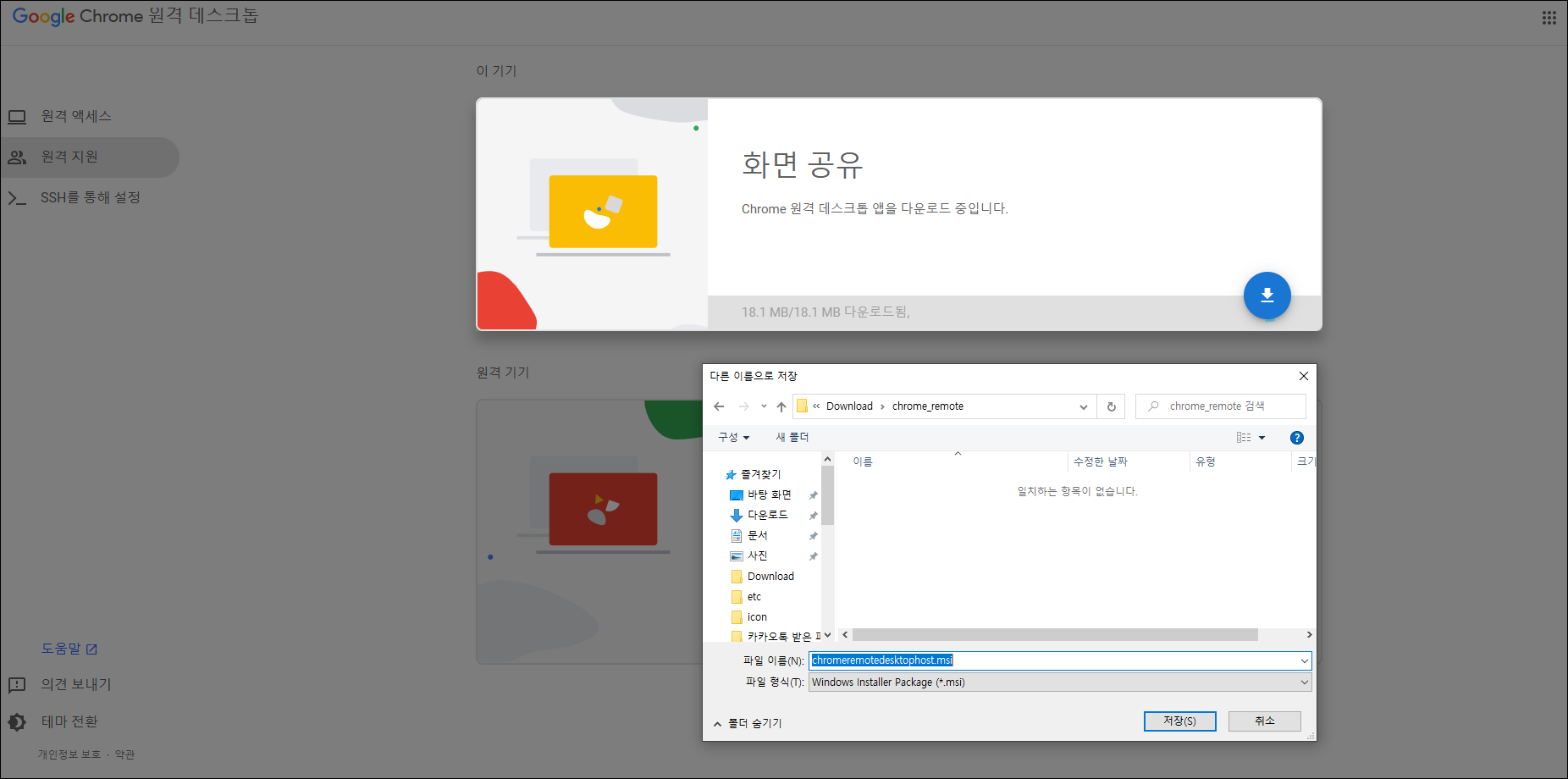Viewport: 1568px width, 779px height.
Task: Open 파일 형식 type combo box
Action: pos(1060,682)
